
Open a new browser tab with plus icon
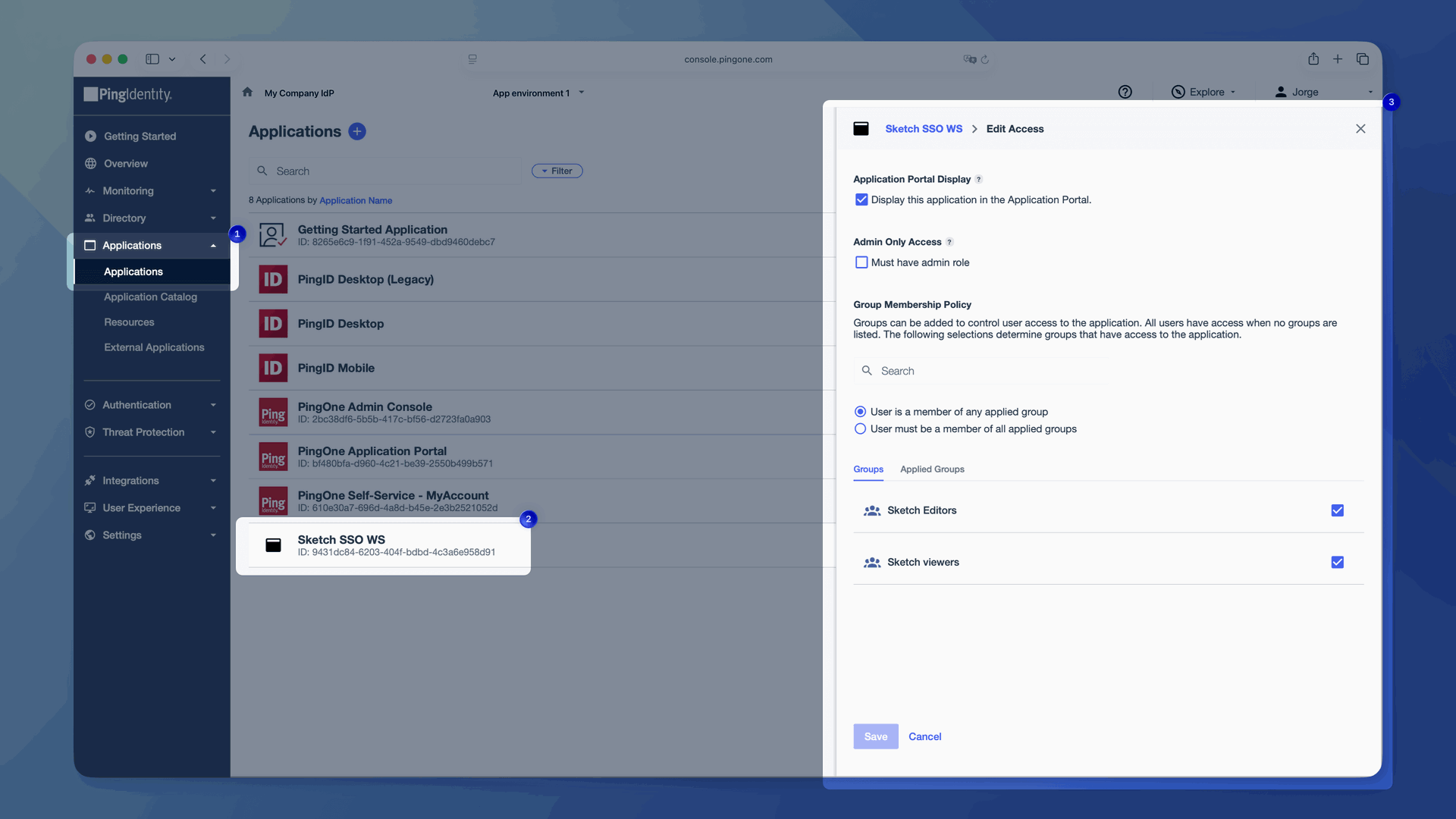coord(1338,59)
